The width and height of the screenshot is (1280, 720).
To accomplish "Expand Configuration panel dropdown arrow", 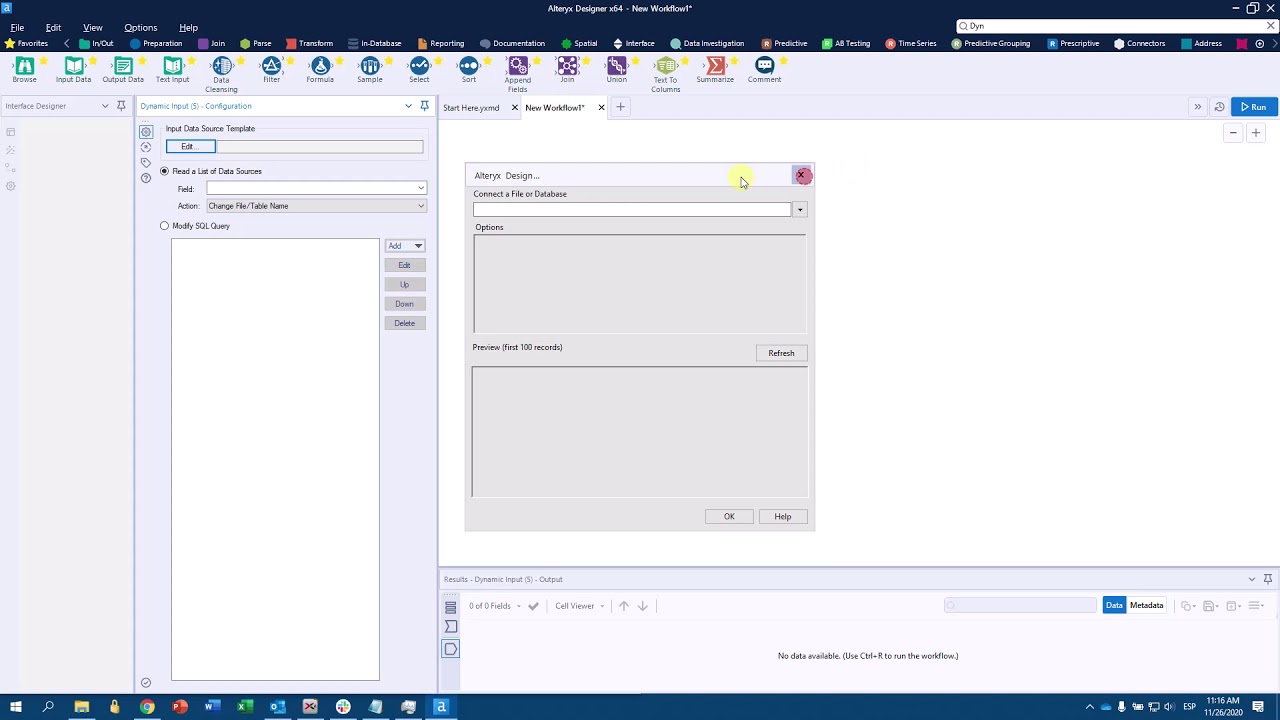I will [408, 106].
